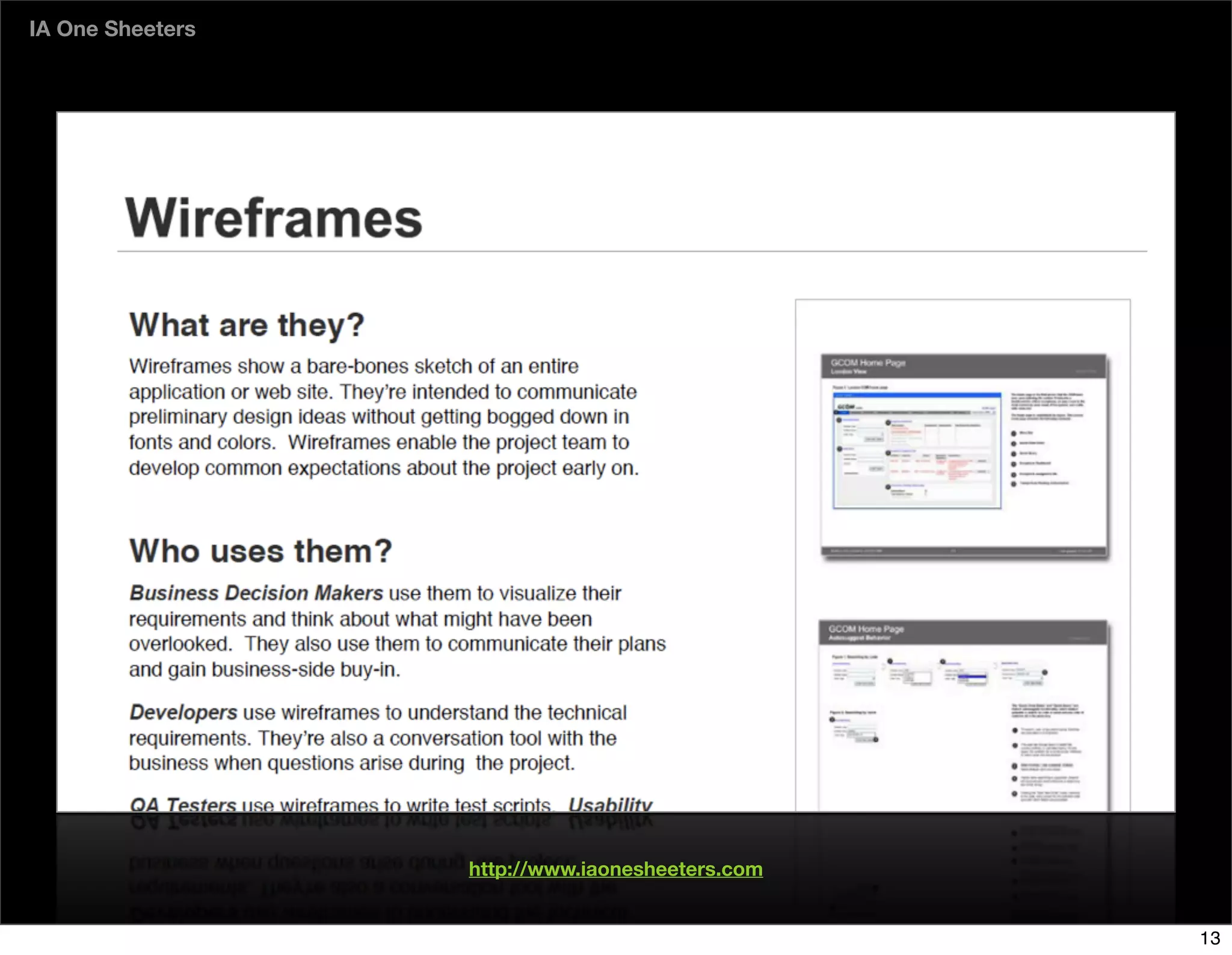Click the bold italic 'Usability' text
This screenshot has height=955, width=1232.
(x=610, y=804)
